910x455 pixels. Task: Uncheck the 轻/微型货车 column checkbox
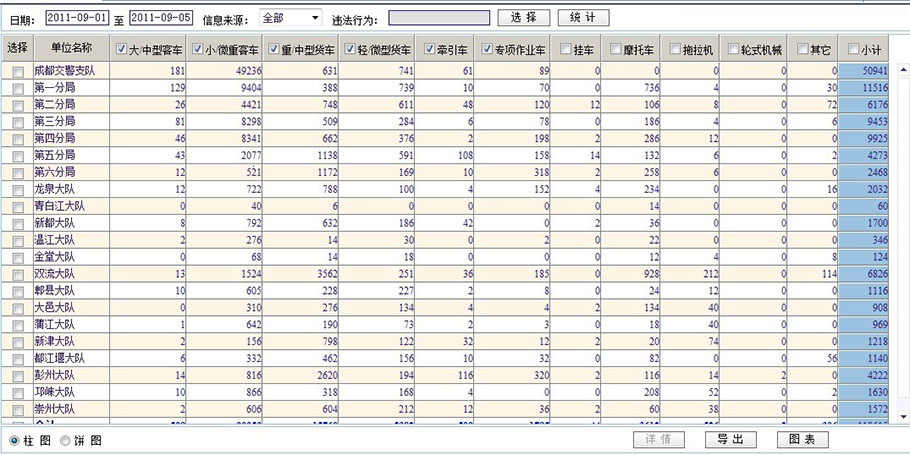click(x=350, y=49)
